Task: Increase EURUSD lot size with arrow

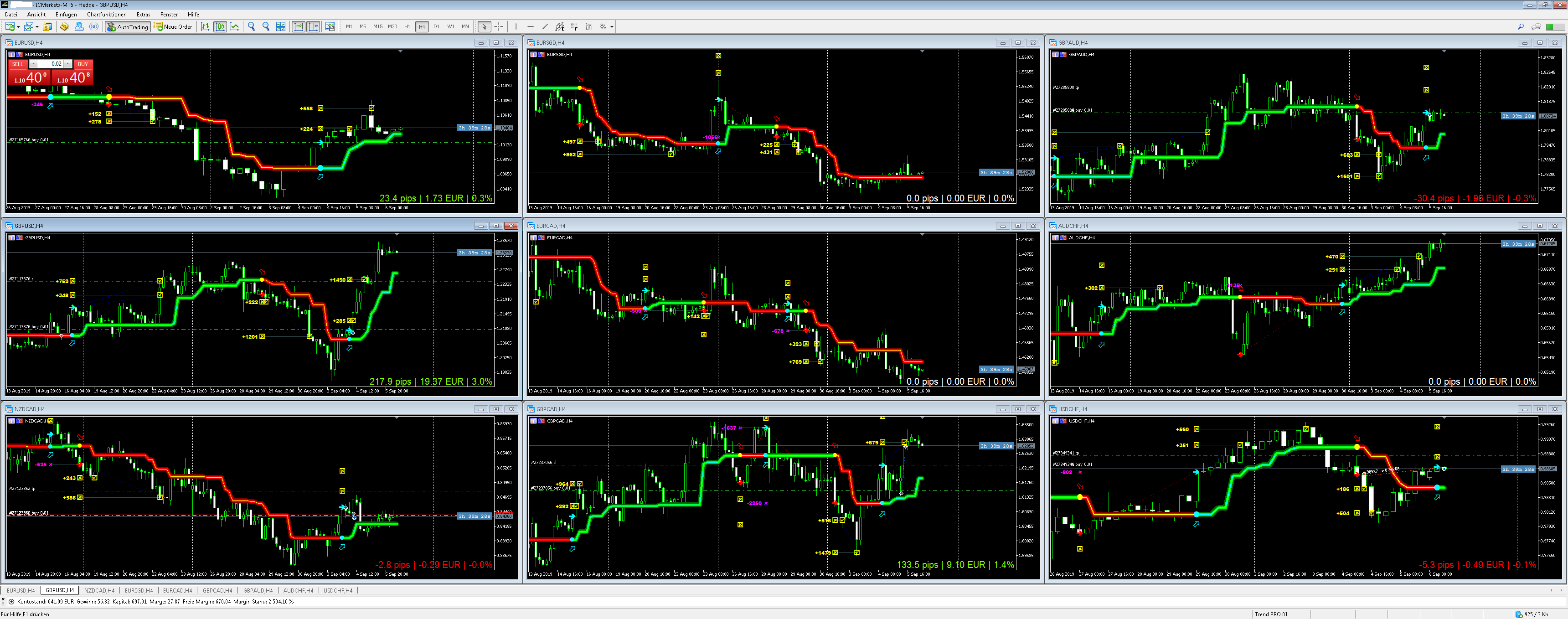Action: [x=67, y=64]
